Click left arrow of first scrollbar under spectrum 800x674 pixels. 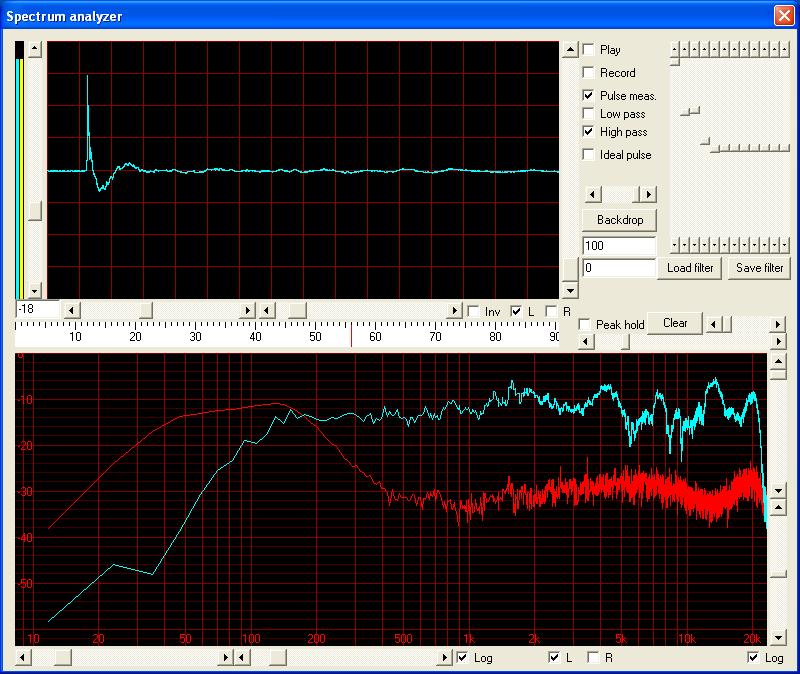(x=23, y=658)
